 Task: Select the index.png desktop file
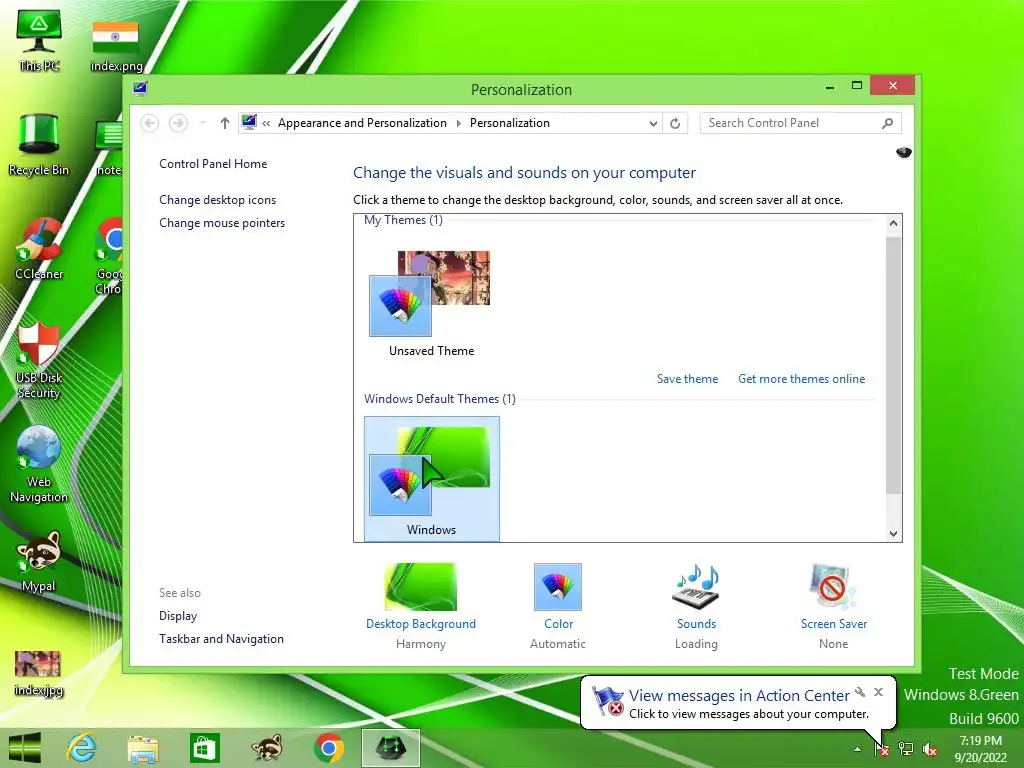point(116,46)
